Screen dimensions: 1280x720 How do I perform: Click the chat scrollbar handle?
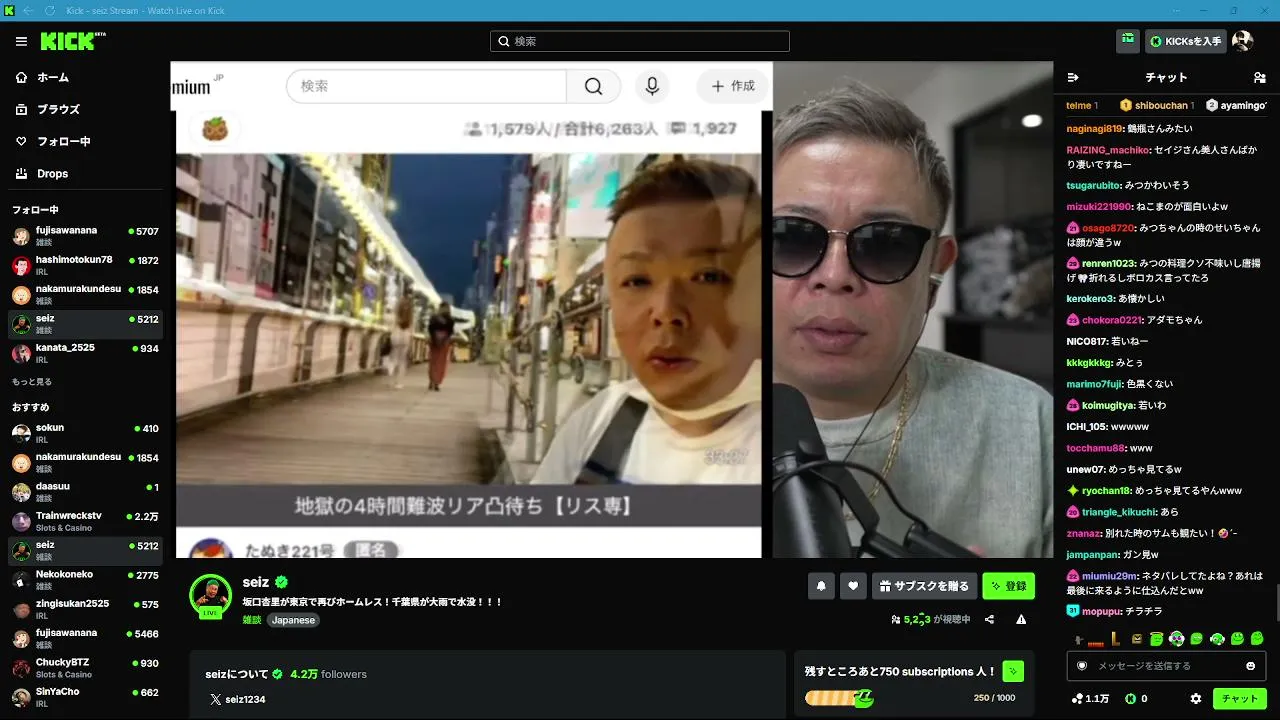[x=1277, y=603]
